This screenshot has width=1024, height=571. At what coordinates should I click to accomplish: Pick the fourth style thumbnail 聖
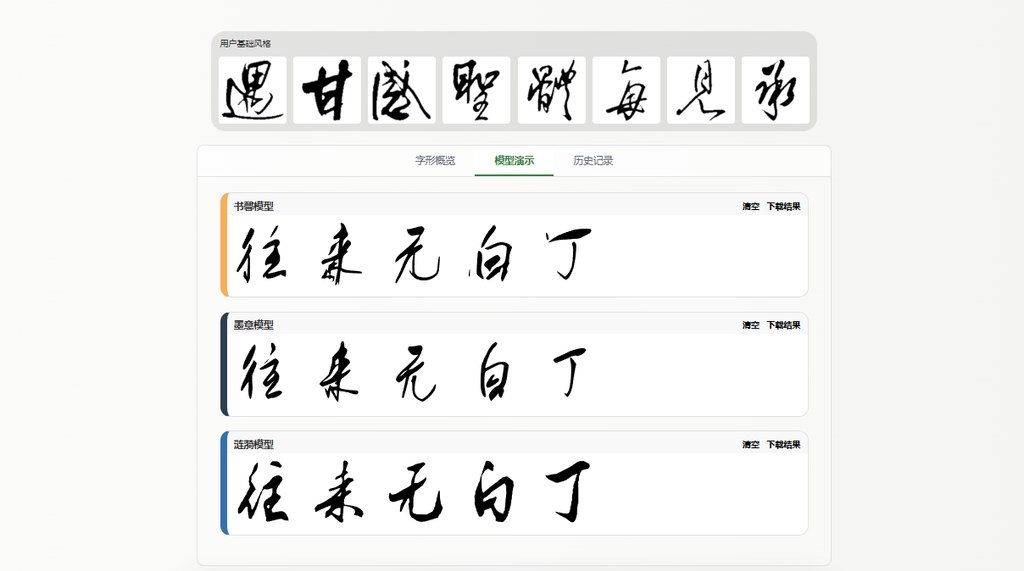tap(476, 90)
